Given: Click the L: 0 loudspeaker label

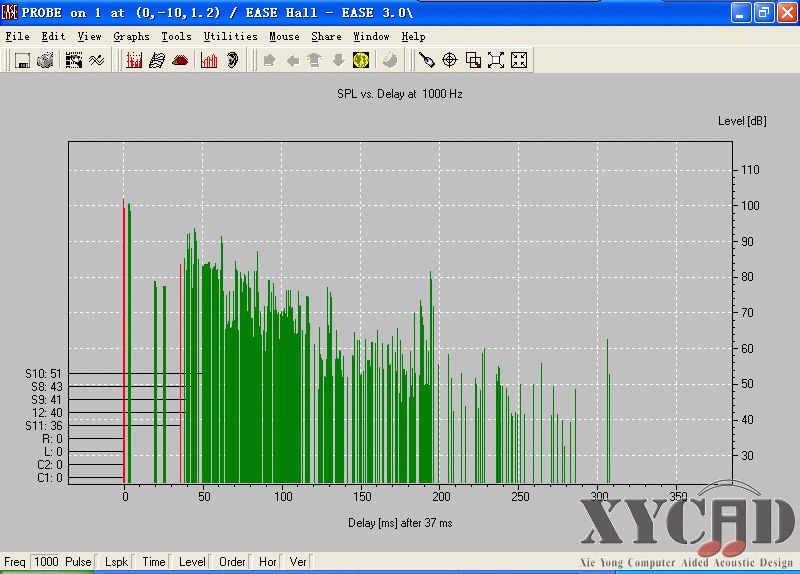Looking at the screenshot, I should pyautogui.click(x=53, y=452).
